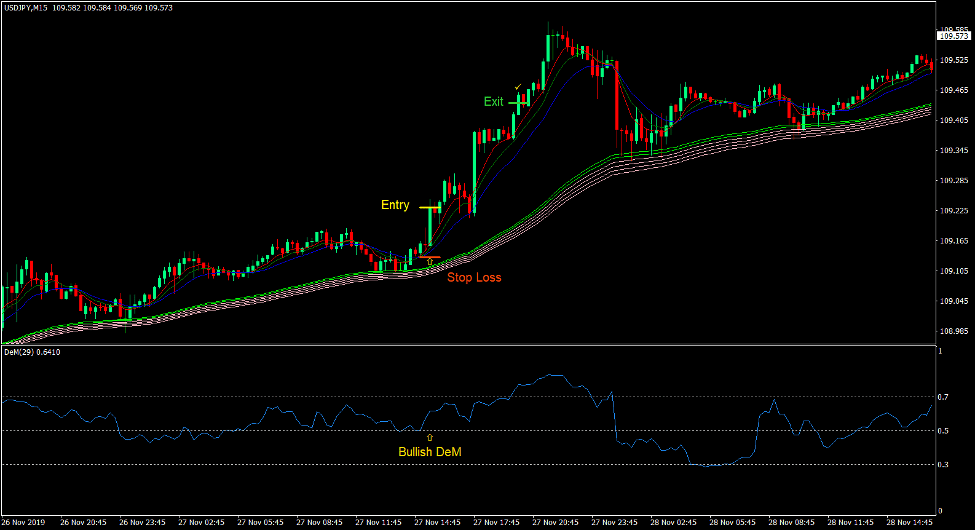Select the yellow Entry label
977x531 pixels.
coord(395,205)
